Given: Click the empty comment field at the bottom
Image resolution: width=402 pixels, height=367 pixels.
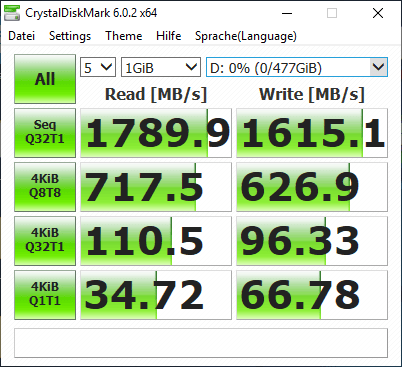Looking at the screenshot, I should pos(201,343).
